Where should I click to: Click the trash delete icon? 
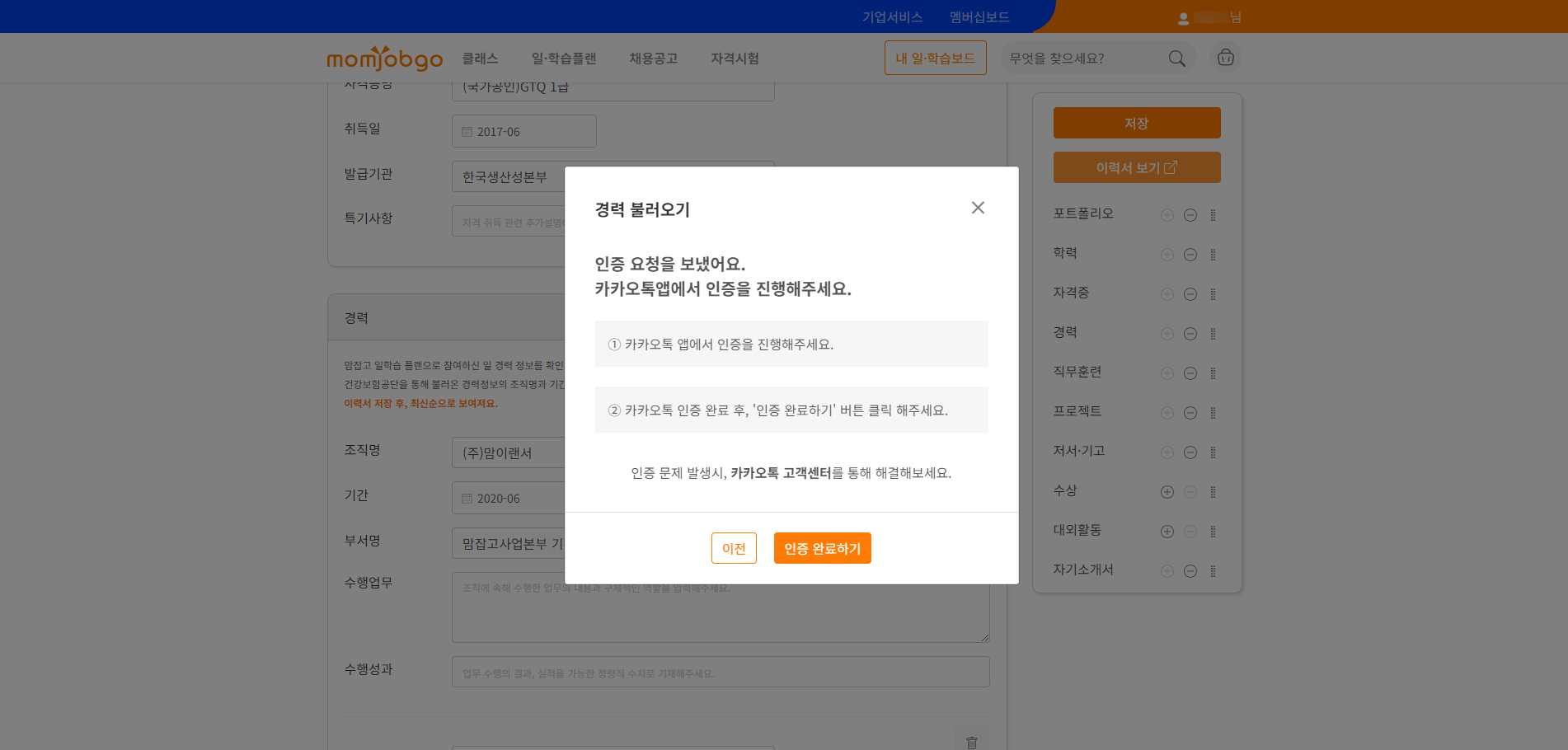(971, 742)
